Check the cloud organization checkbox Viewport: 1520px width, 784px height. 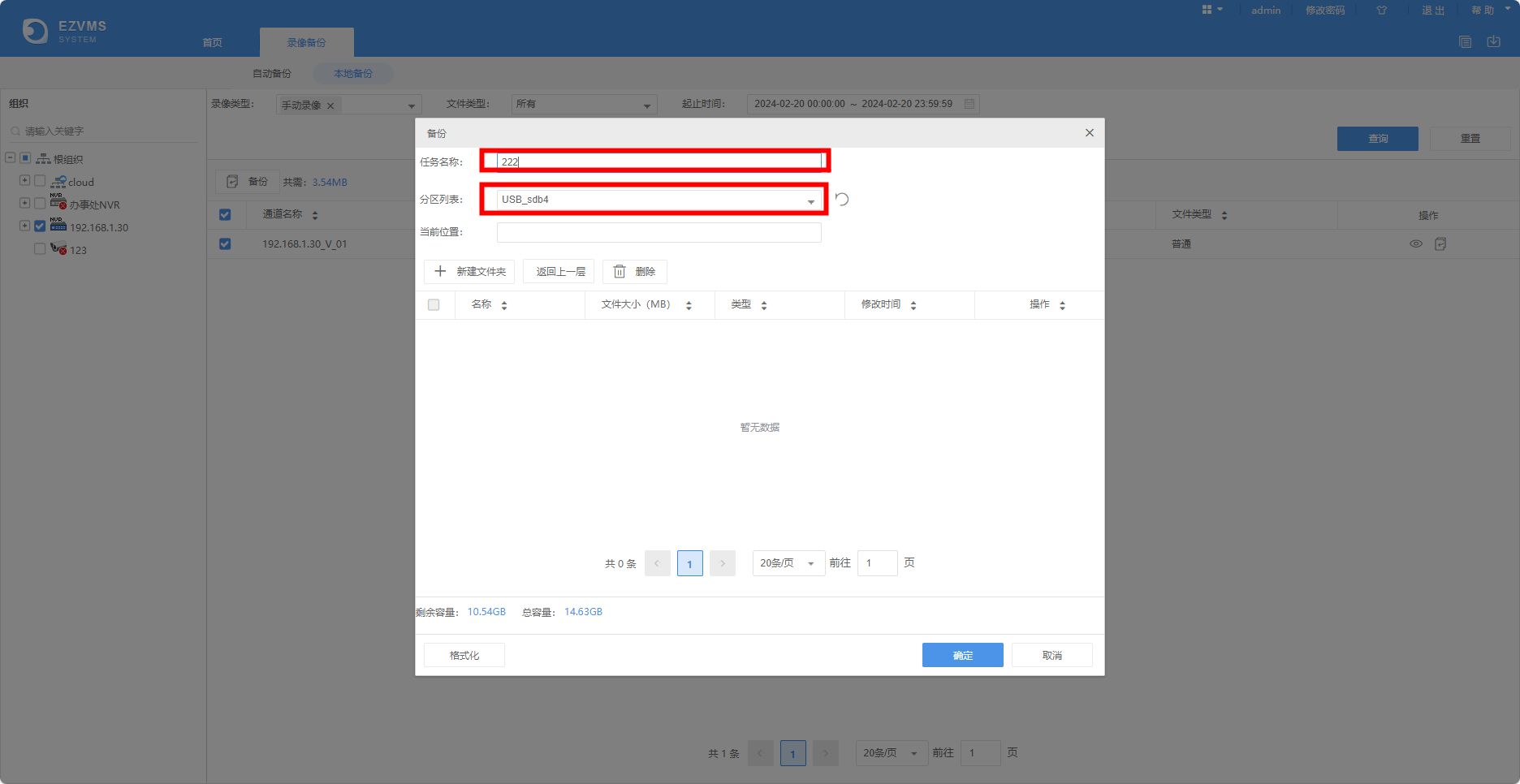[39, 180]
